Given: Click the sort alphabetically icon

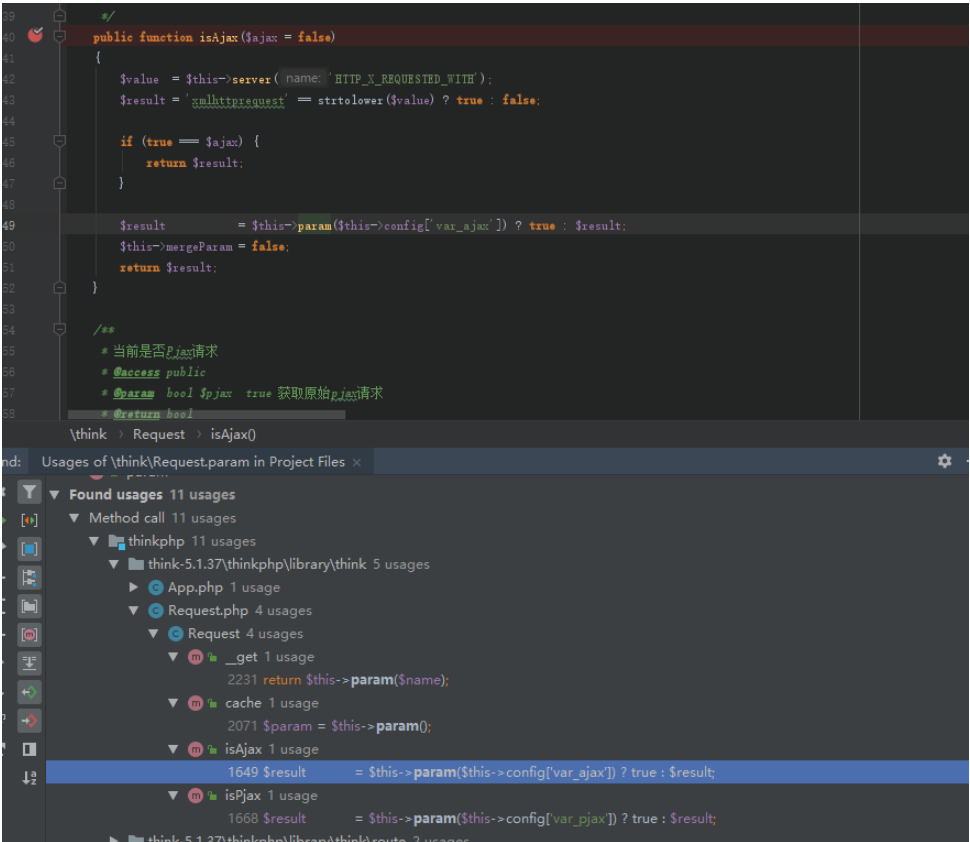Looking at the screenshot, I should click(x=29, y=778).
